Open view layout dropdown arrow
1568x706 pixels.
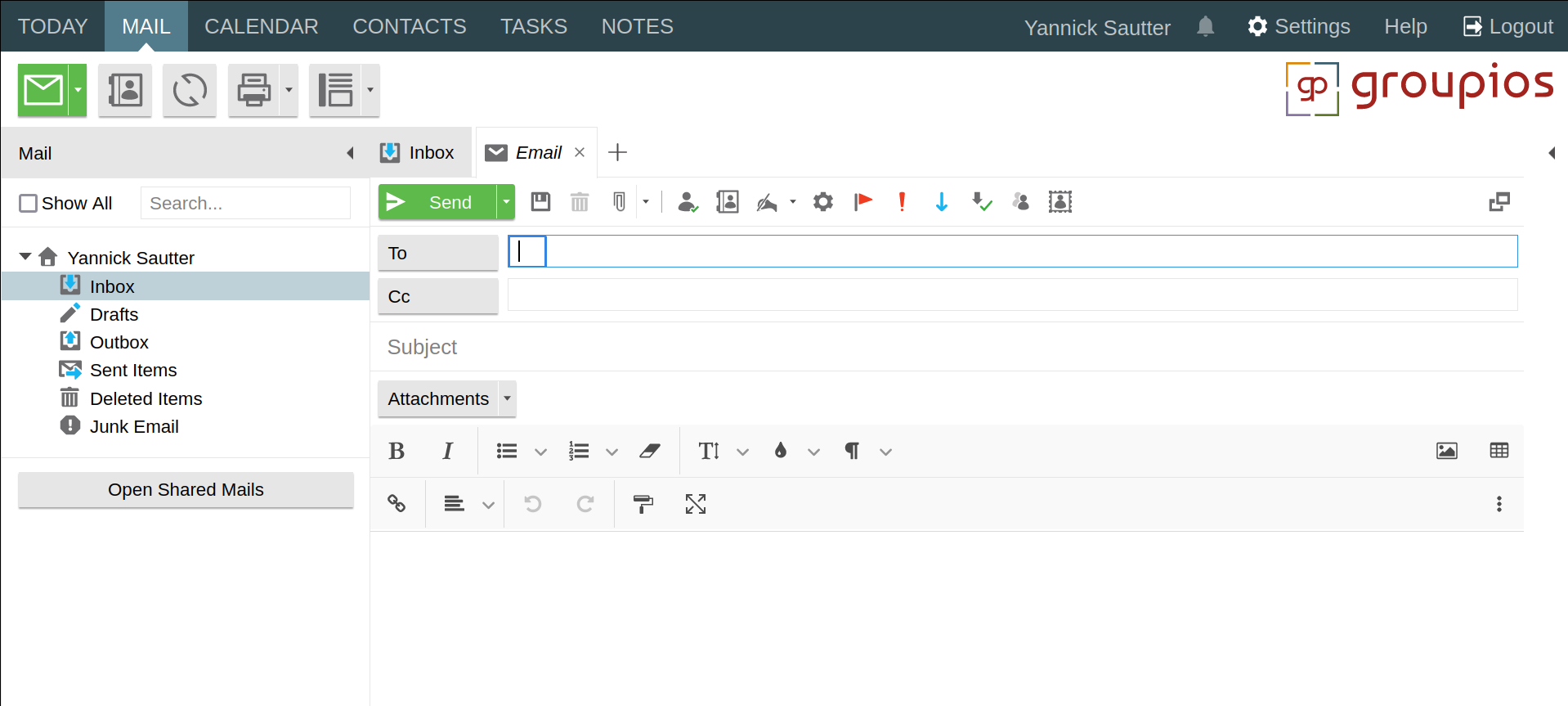point(370,90)
